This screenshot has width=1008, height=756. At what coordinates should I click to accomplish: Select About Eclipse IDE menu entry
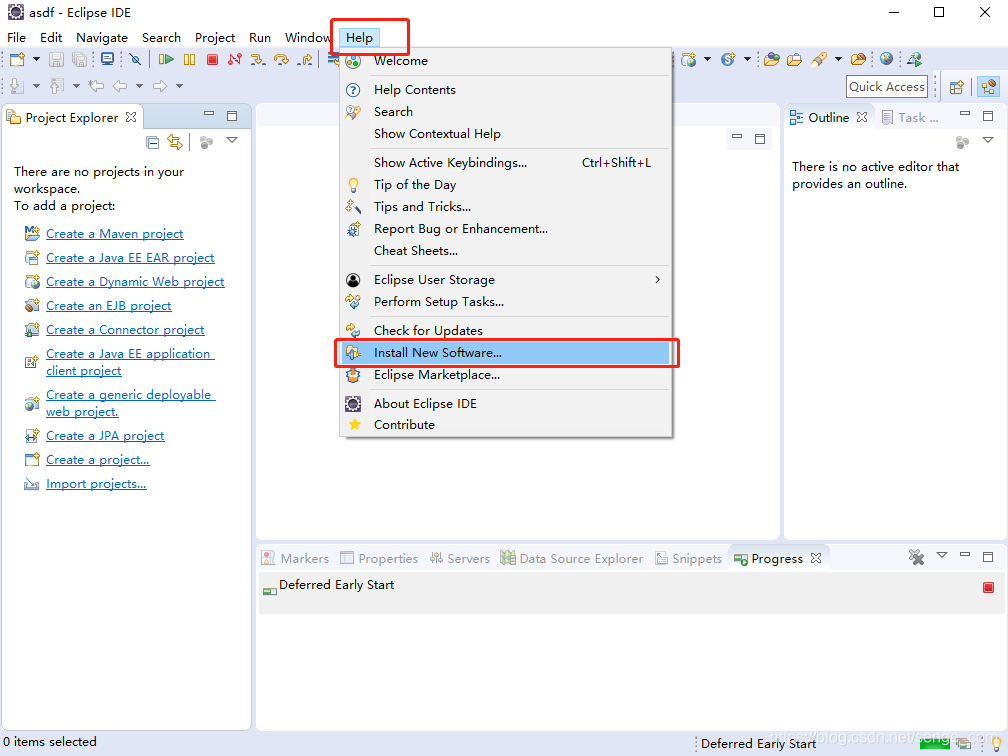click(506, 404)
